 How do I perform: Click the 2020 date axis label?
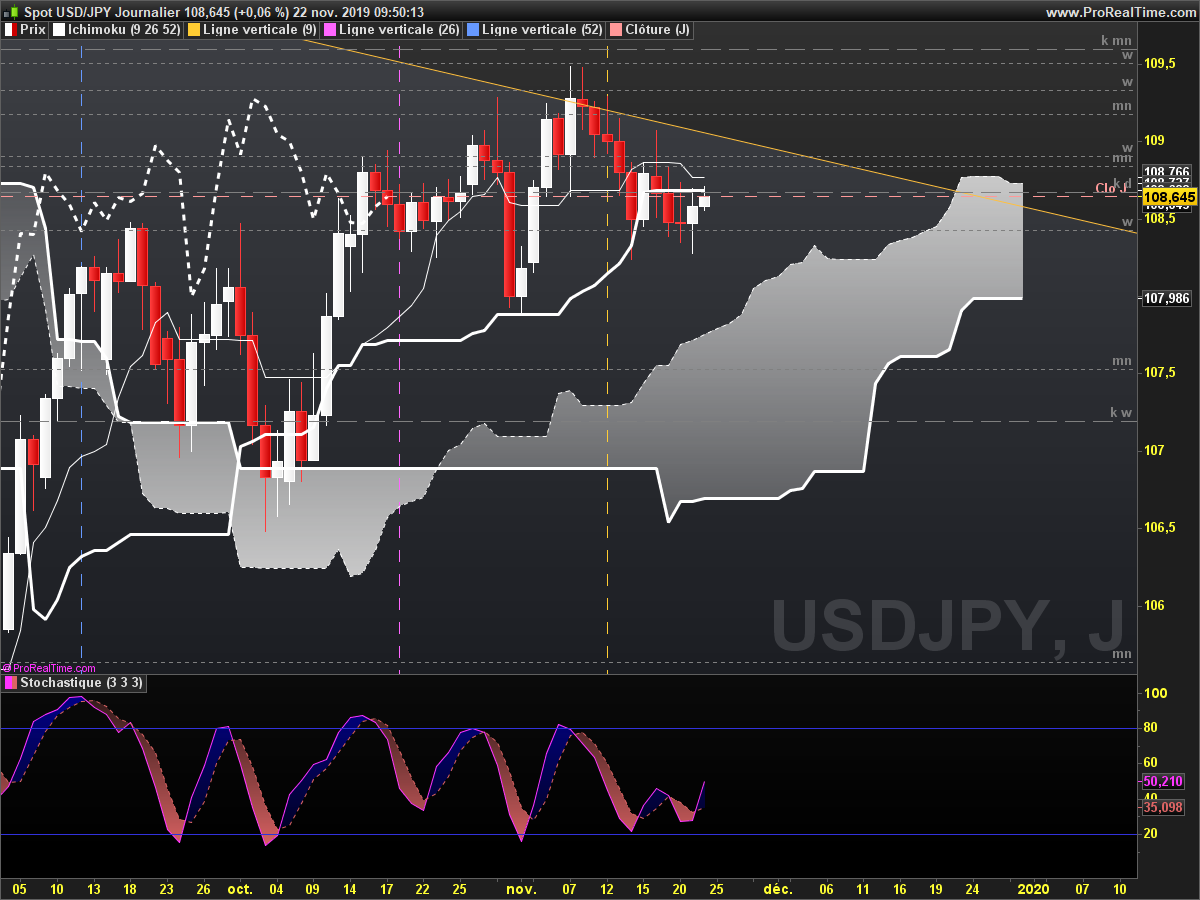click(x=1033, y=888)
